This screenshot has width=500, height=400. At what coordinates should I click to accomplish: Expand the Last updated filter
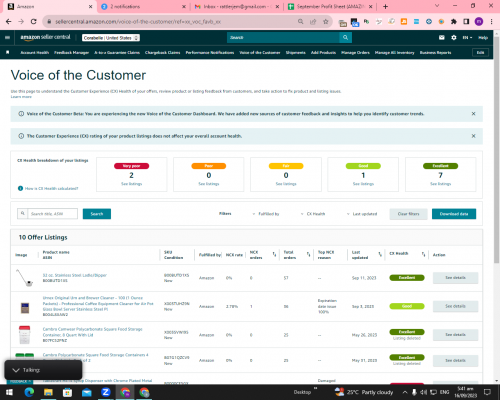point(362,214)
